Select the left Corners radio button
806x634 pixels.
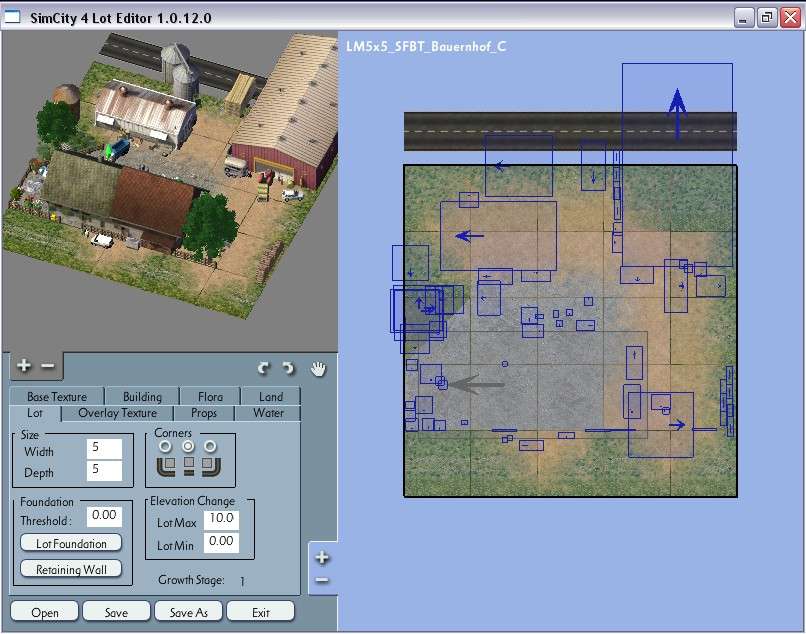[x=165, y=446]
